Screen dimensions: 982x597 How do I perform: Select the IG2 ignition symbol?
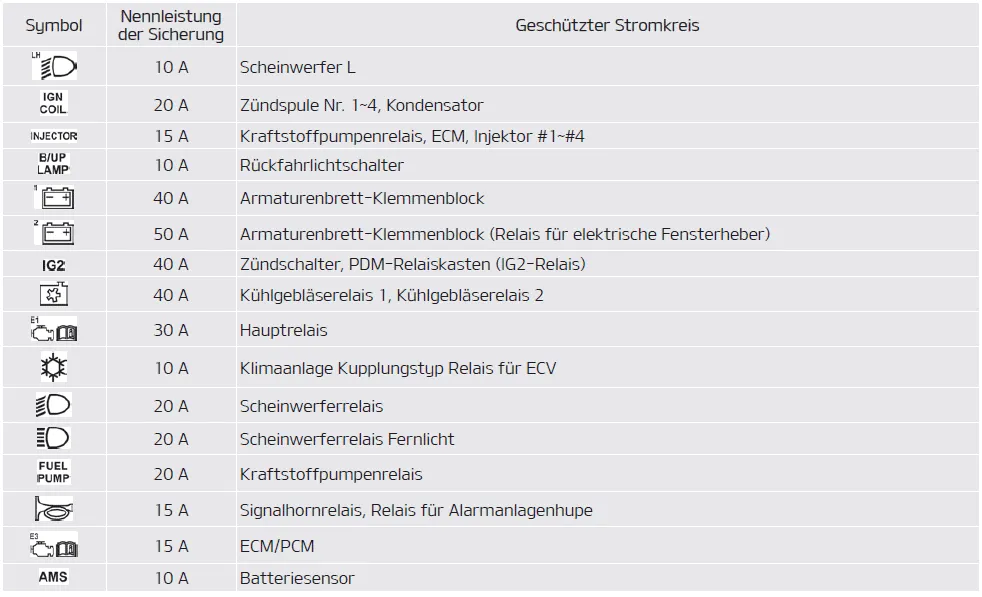(x=54, y=265)
